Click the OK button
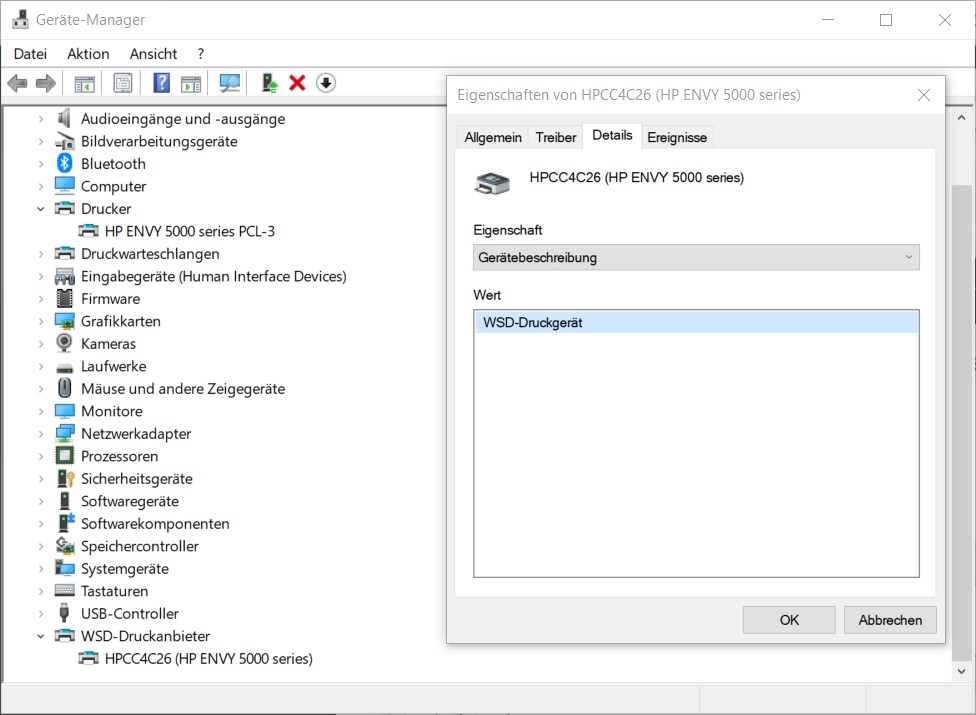 [x=789, y=620]
